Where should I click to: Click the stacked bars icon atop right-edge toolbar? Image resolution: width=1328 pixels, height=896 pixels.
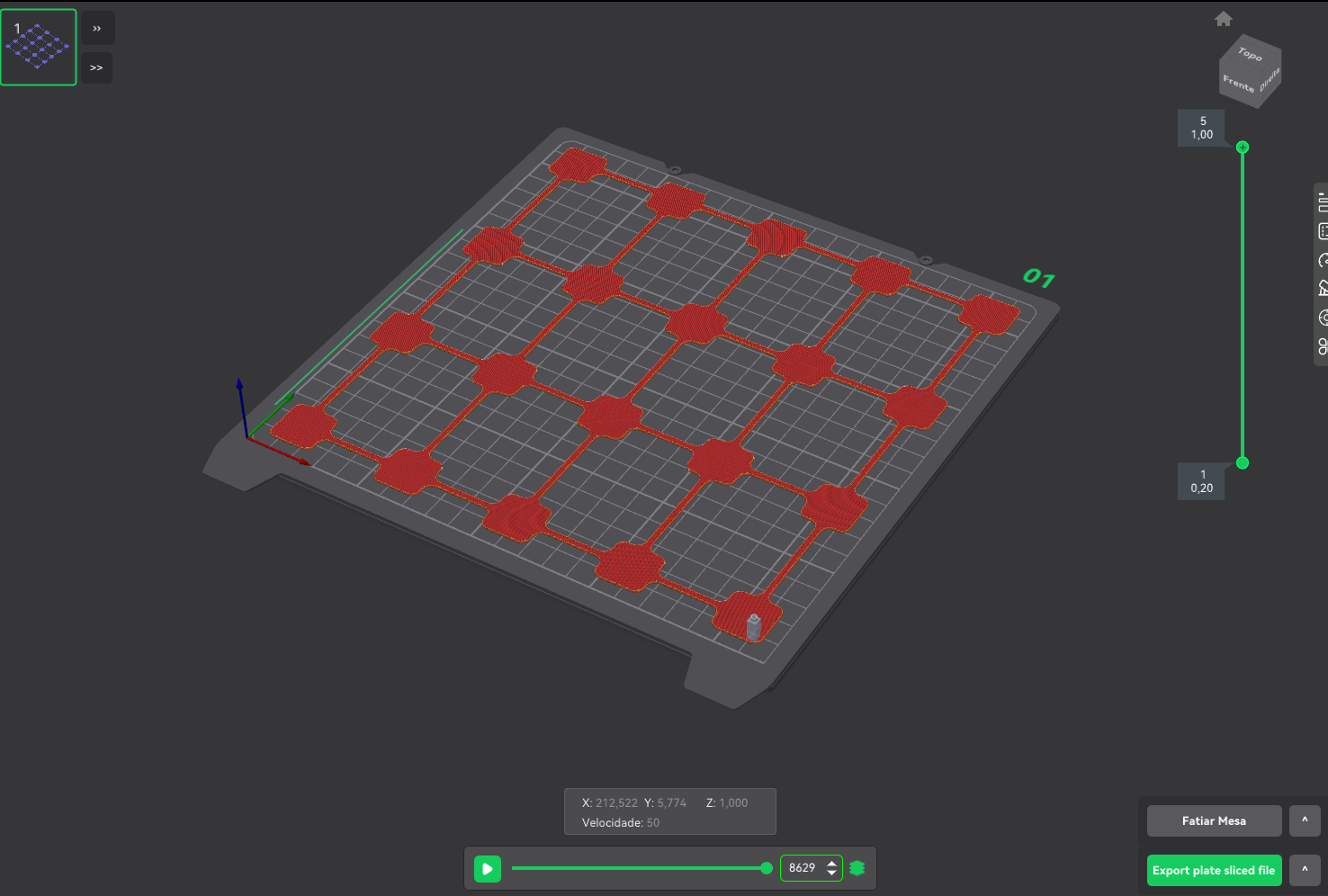point(1323,202)
